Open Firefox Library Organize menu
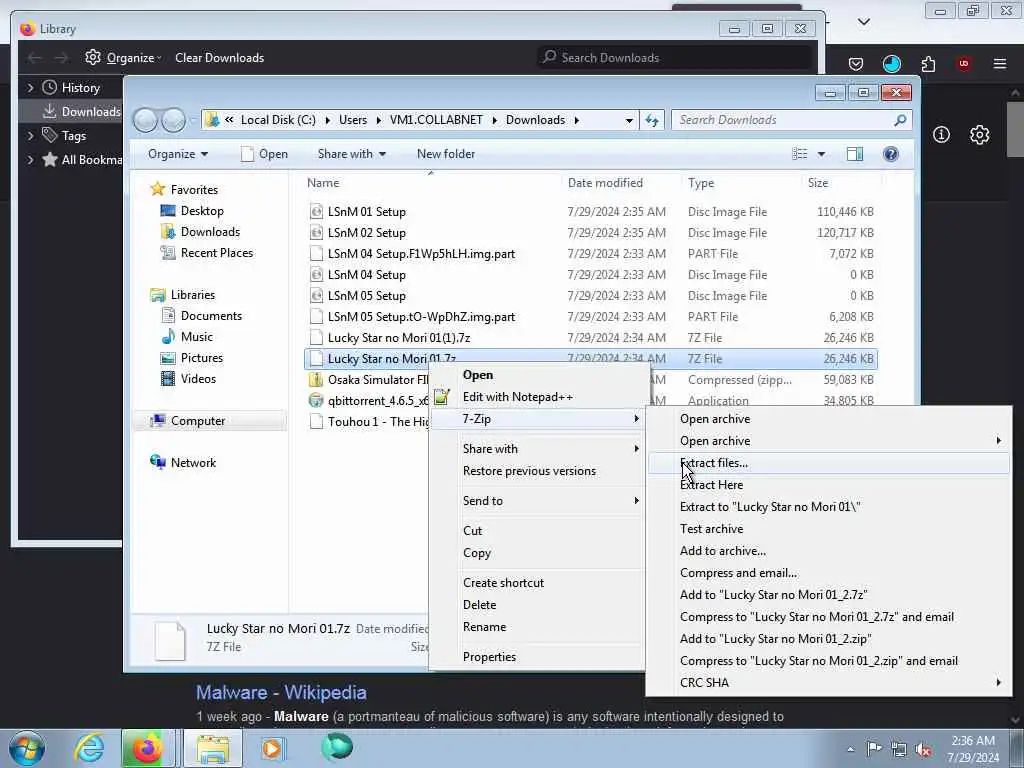 [x=123, y=57]
